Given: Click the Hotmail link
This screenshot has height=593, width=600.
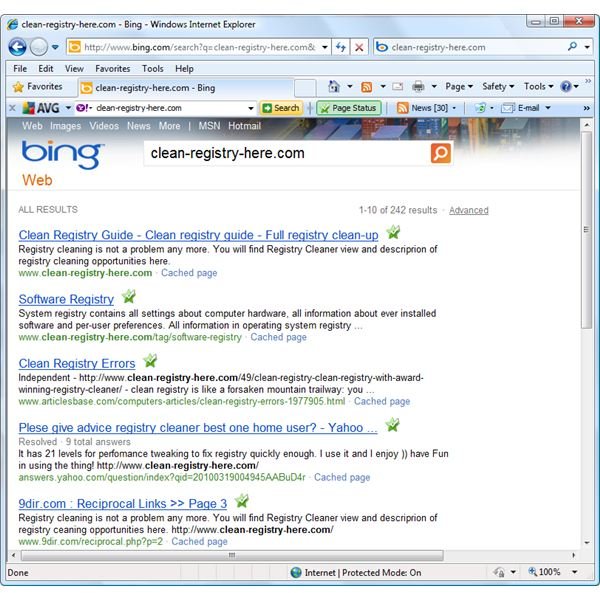Looking at the screenshot, I should pyautogui.click(x=245, y=126).
